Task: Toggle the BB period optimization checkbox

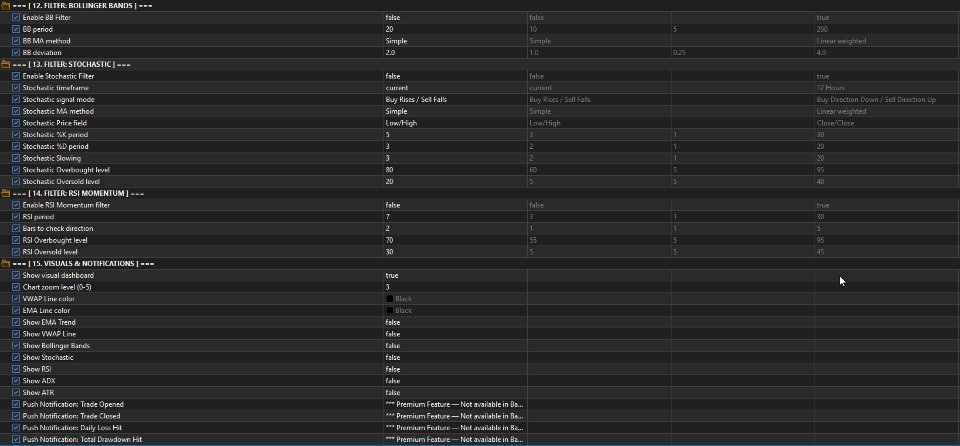Action: click(x=16, y=29)
